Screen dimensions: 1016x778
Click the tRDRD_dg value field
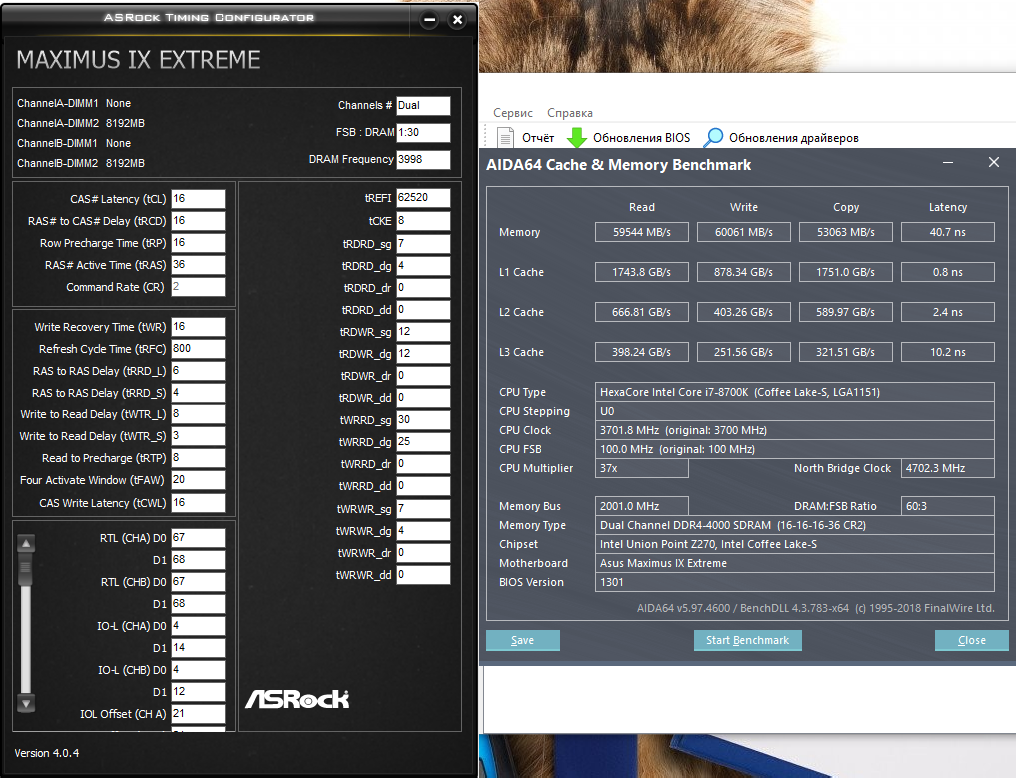423,266
